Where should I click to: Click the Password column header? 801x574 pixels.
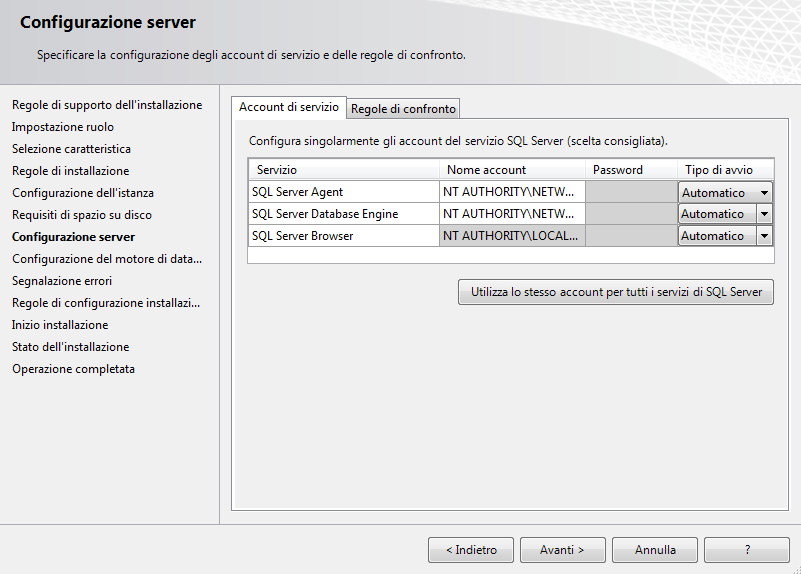coord(631,170)
